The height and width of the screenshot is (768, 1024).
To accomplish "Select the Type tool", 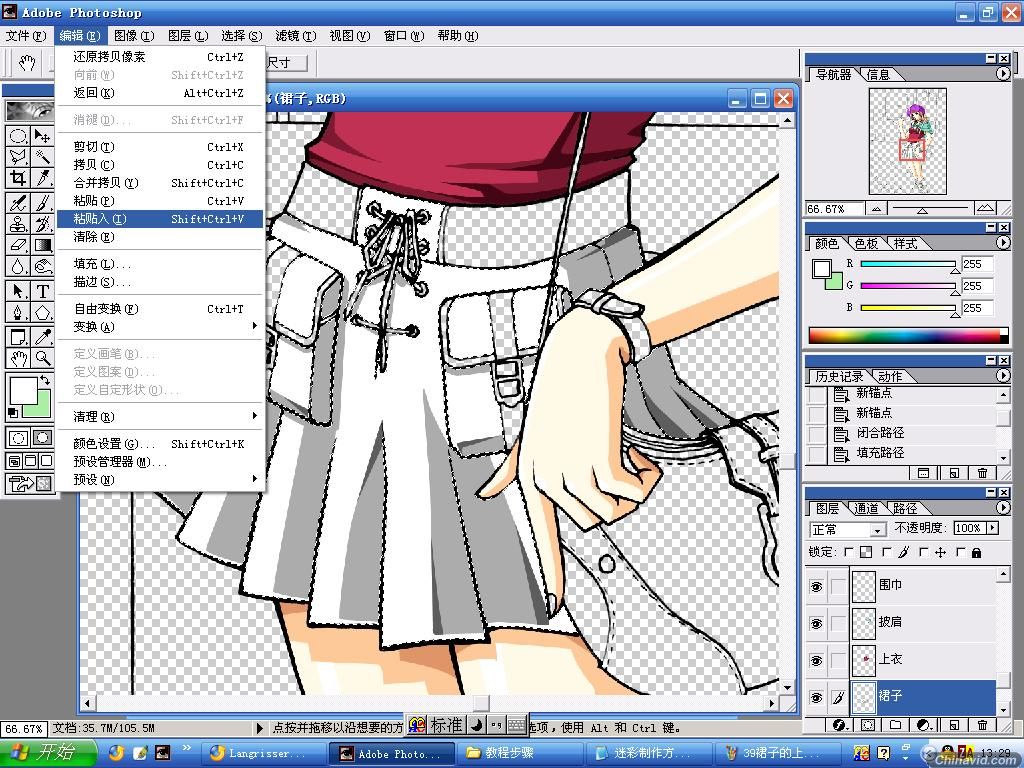I will (x=42, y=291).
